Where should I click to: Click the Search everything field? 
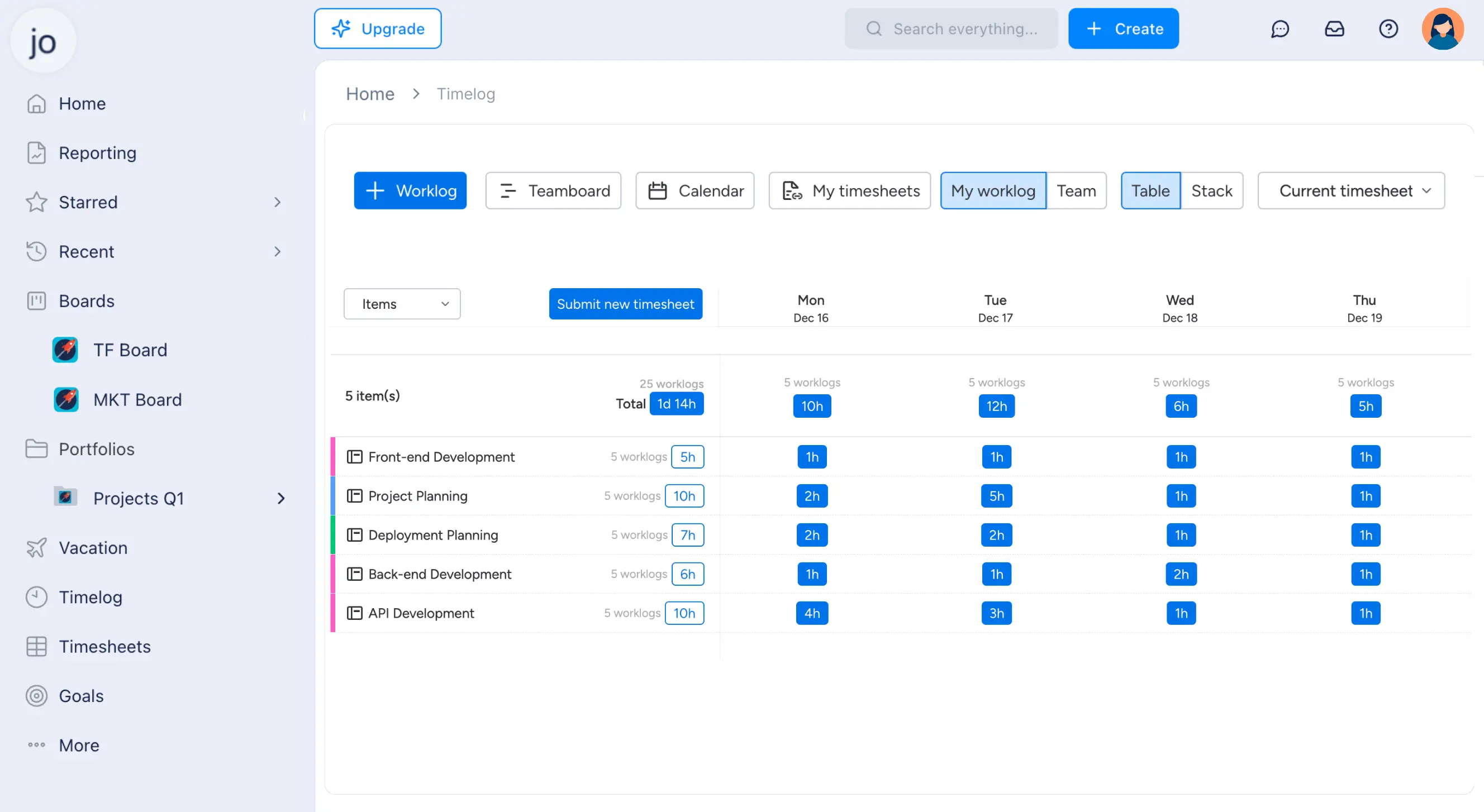tap(952, 29)
